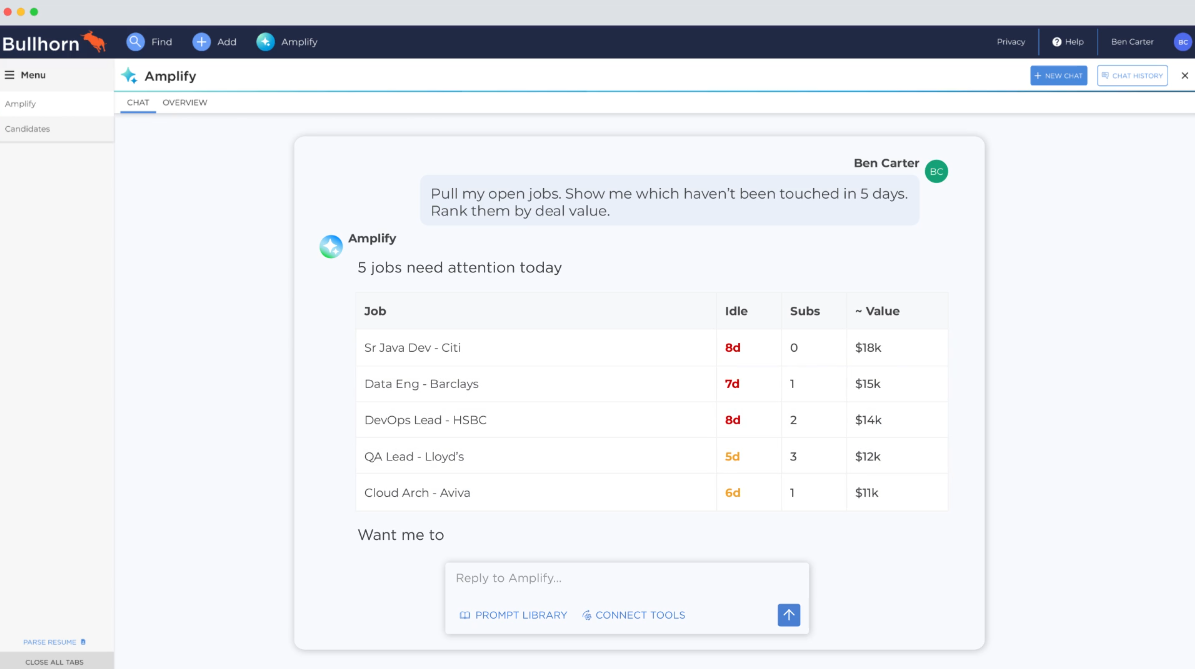
Task: Click the Subs count 0 for Citi
Action: (x=793, y=347)
